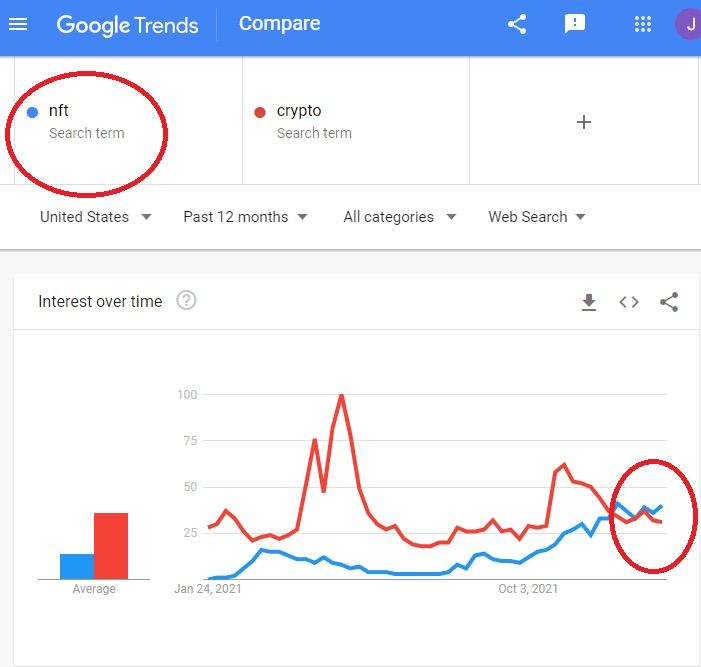
Task: Add a comparison term with plus
Action: click(584, 122)
